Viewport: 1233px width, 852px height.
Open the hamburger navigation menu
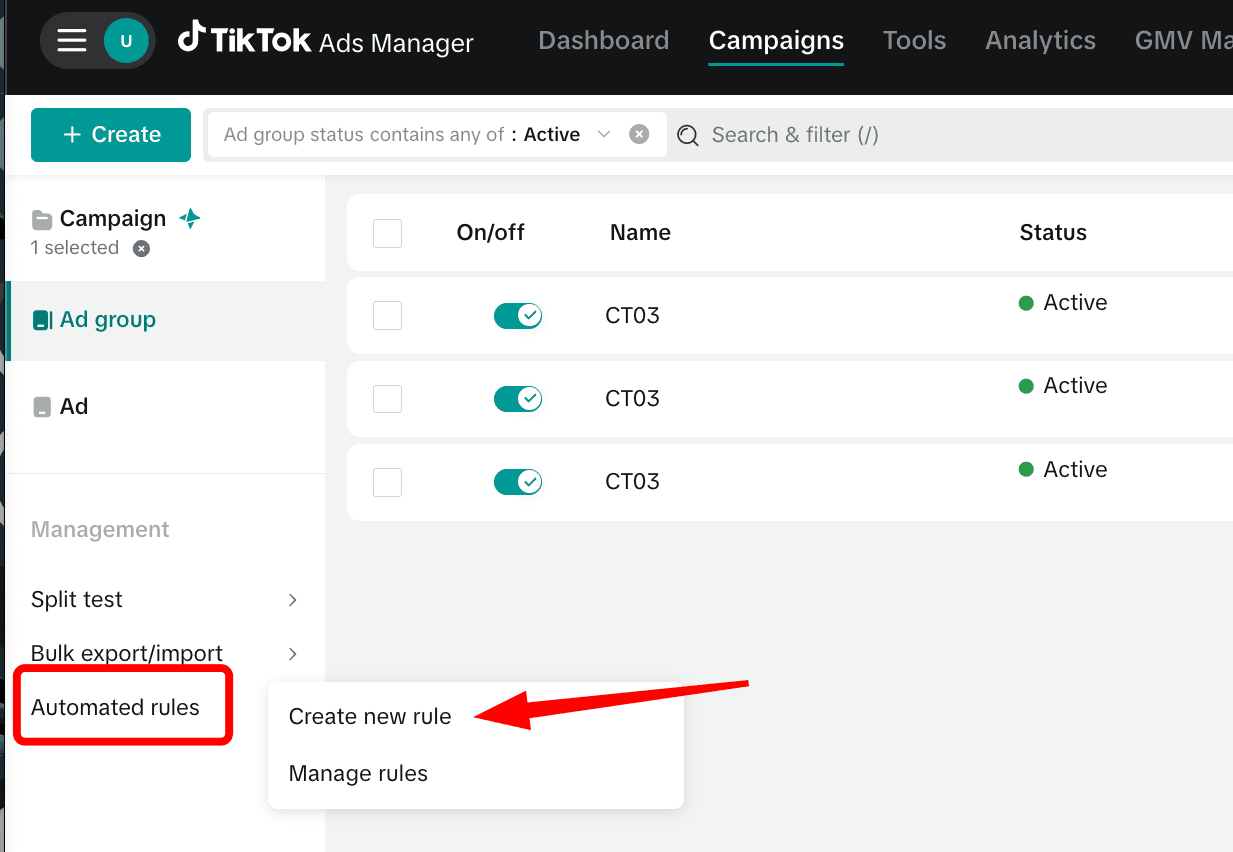(71, 40)
